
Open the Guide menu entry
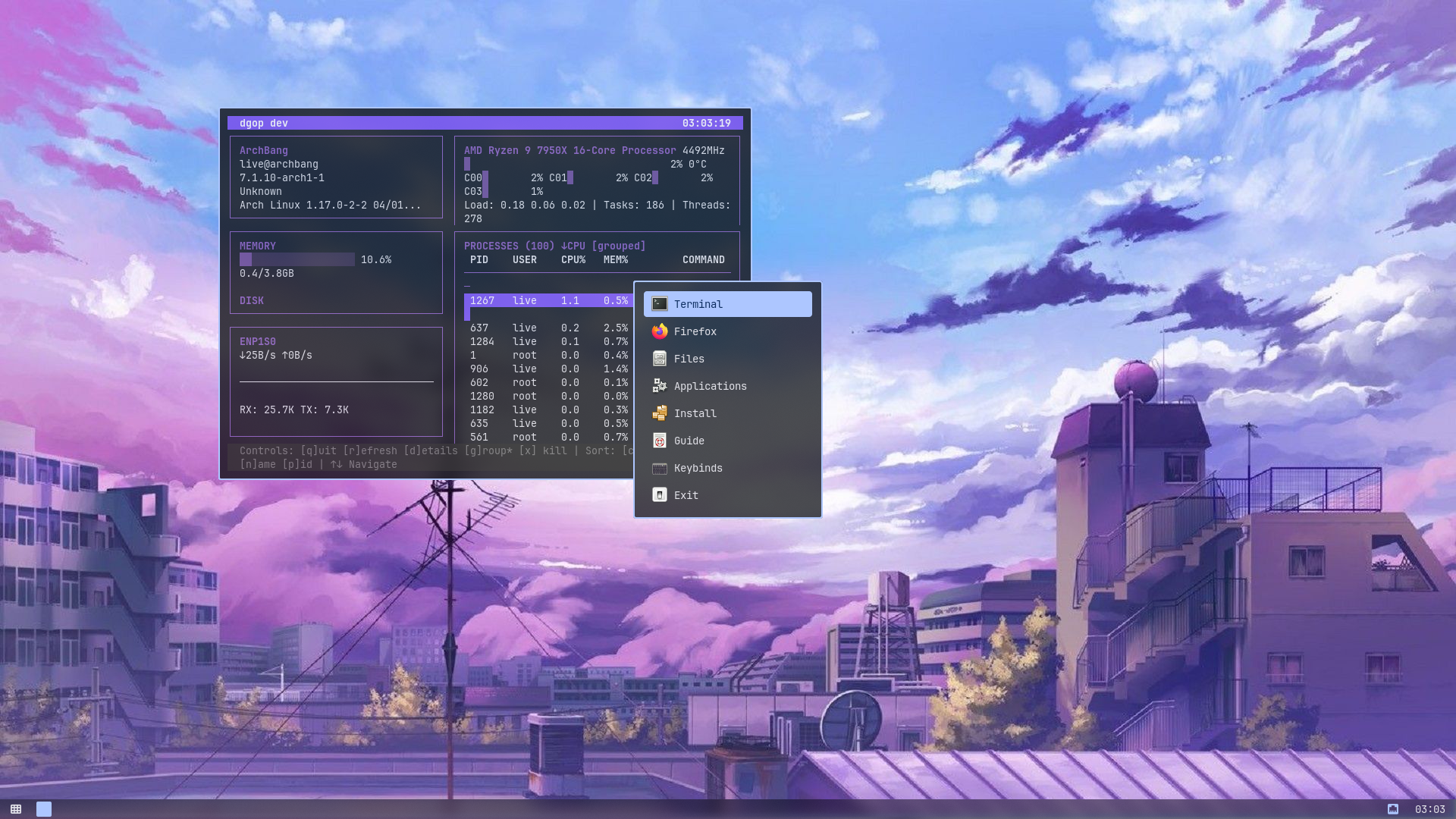click(x=727, y=441)
